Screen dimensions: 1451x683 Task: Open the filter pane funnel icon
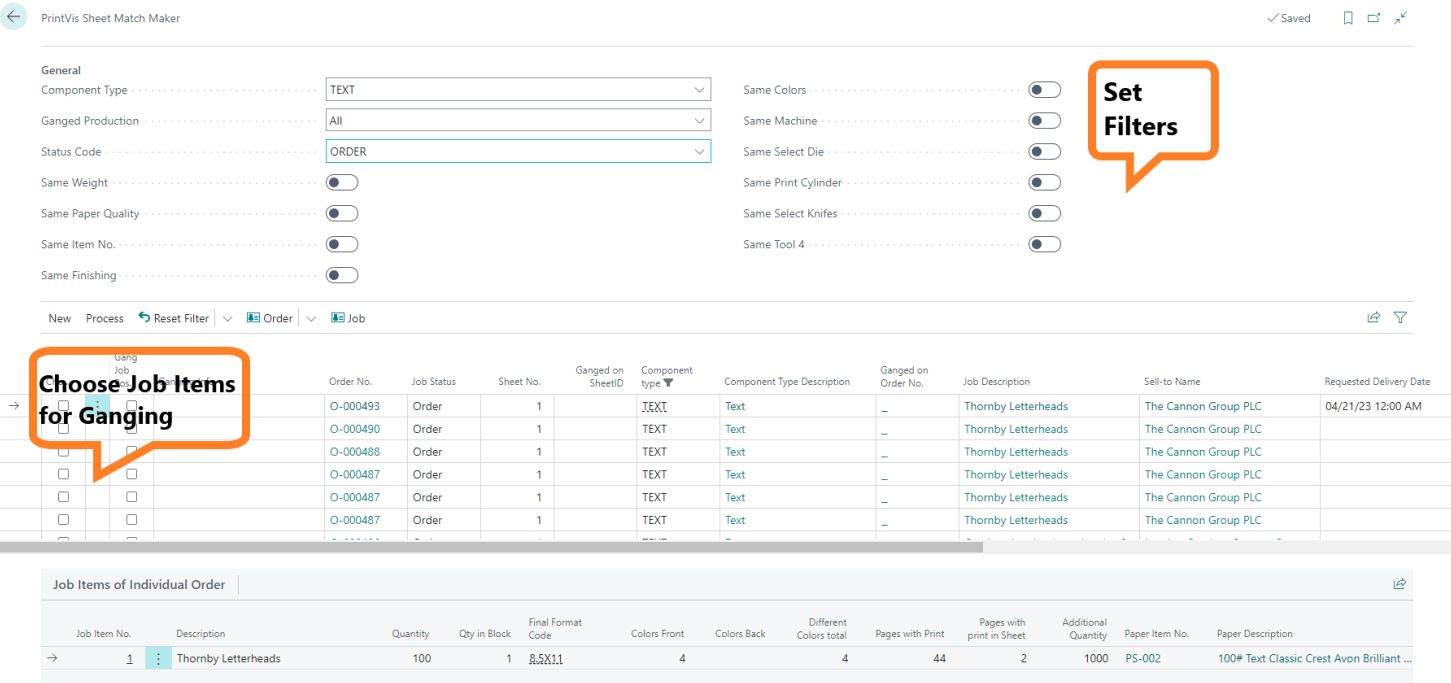point(1400,318)
